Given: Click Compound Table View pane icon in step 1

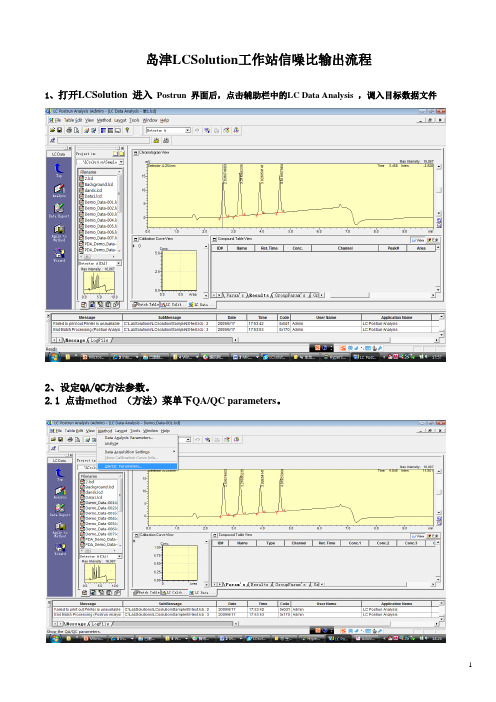Looking at the screenshot, I should point(214,239).
